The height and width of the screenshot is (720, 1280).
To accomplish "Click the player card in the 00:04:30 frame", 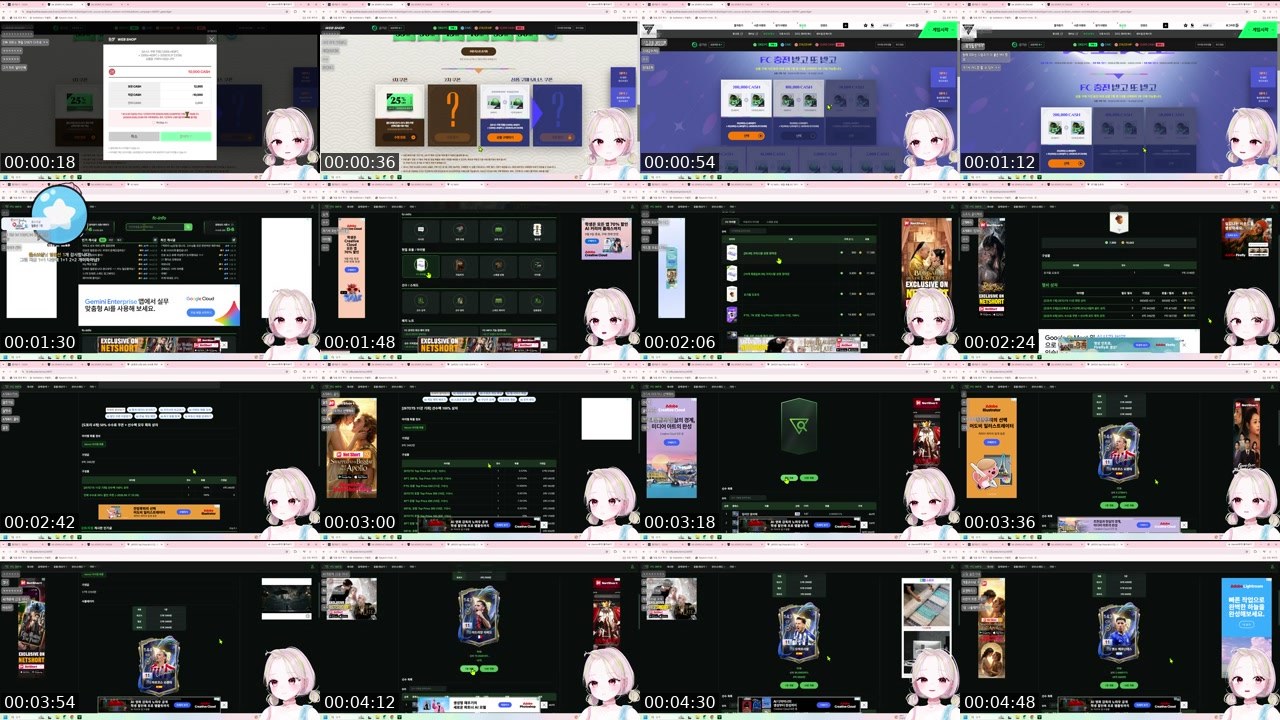I will click(798, 635).
